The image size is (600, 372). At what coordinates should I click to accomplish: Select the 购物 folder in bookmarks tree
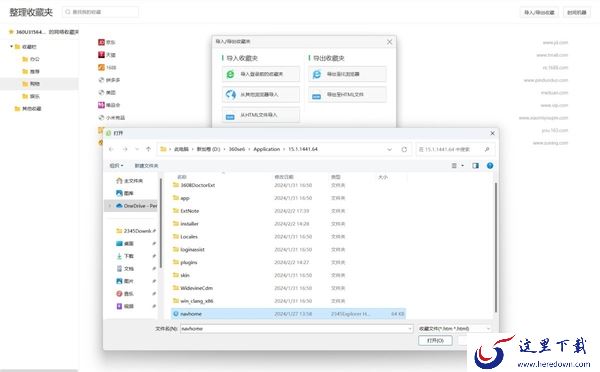[39, 84]
